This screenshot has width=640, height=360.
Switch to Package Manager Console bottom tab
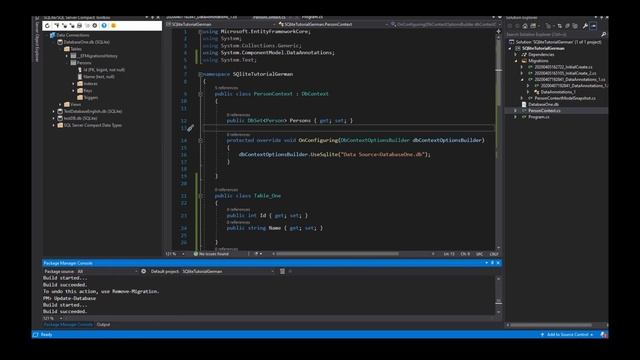pos(68,324)
